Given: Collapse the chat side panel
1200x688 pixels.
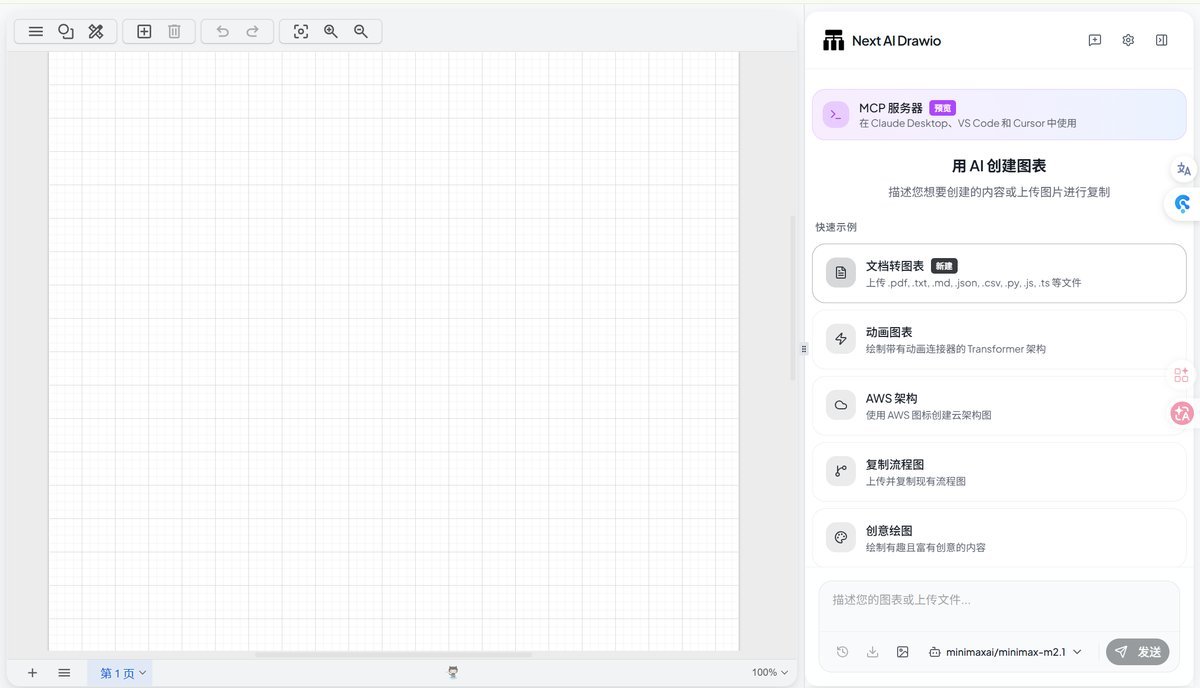Looking at the screenshot, I should point(1161,41).
